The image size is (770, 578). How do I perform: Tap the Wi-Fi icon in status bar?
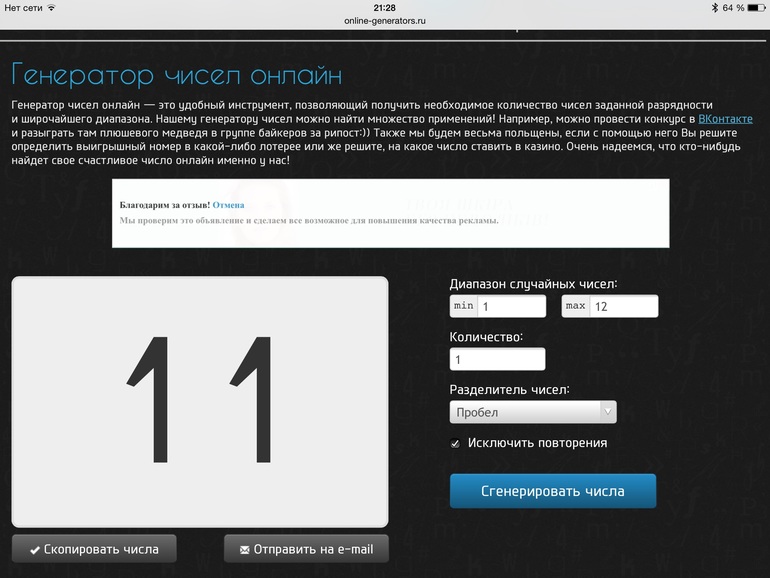tap(51, 7)
